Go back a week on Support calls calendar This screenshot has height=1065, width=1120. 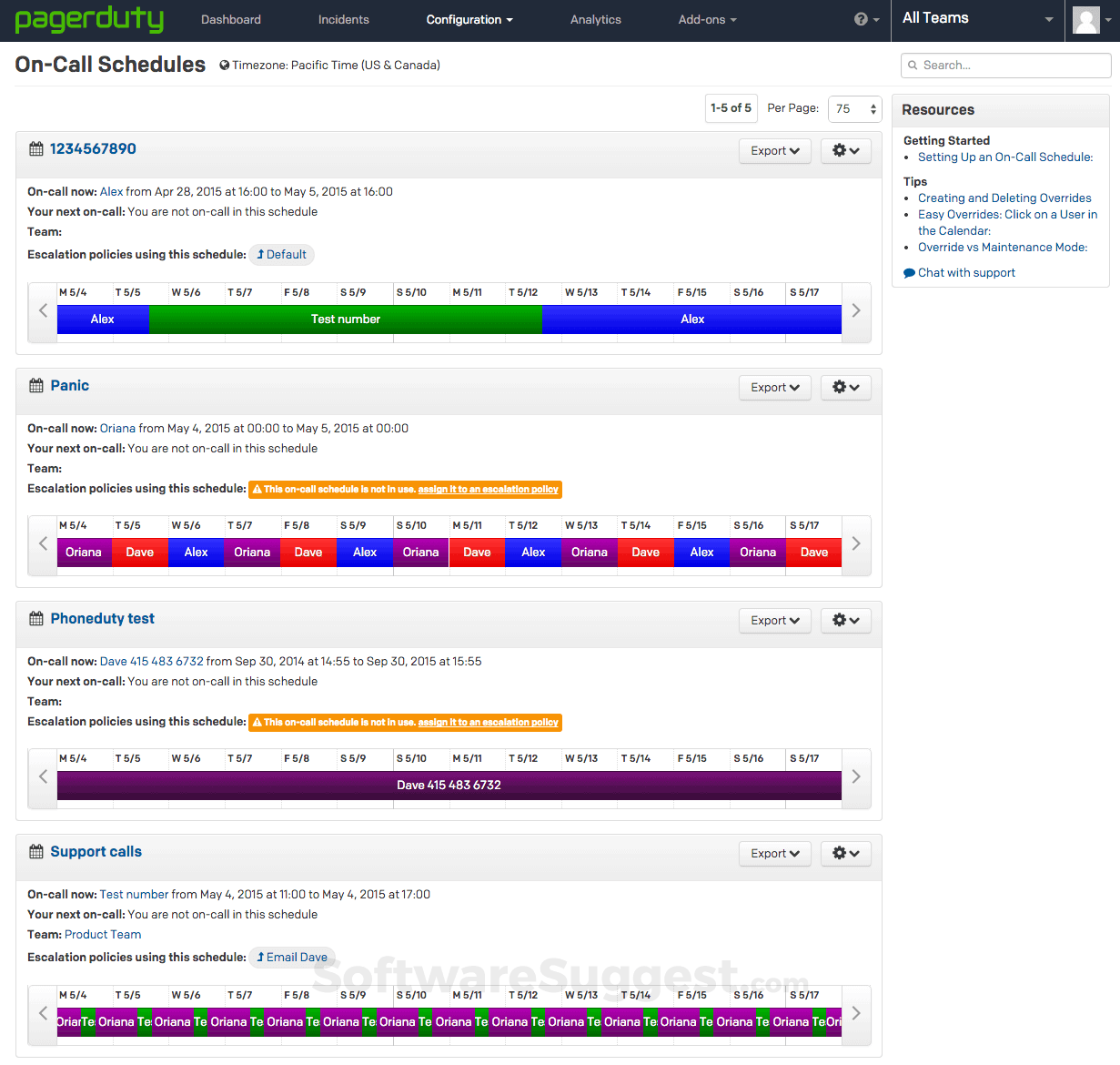tap(42, 1013)
